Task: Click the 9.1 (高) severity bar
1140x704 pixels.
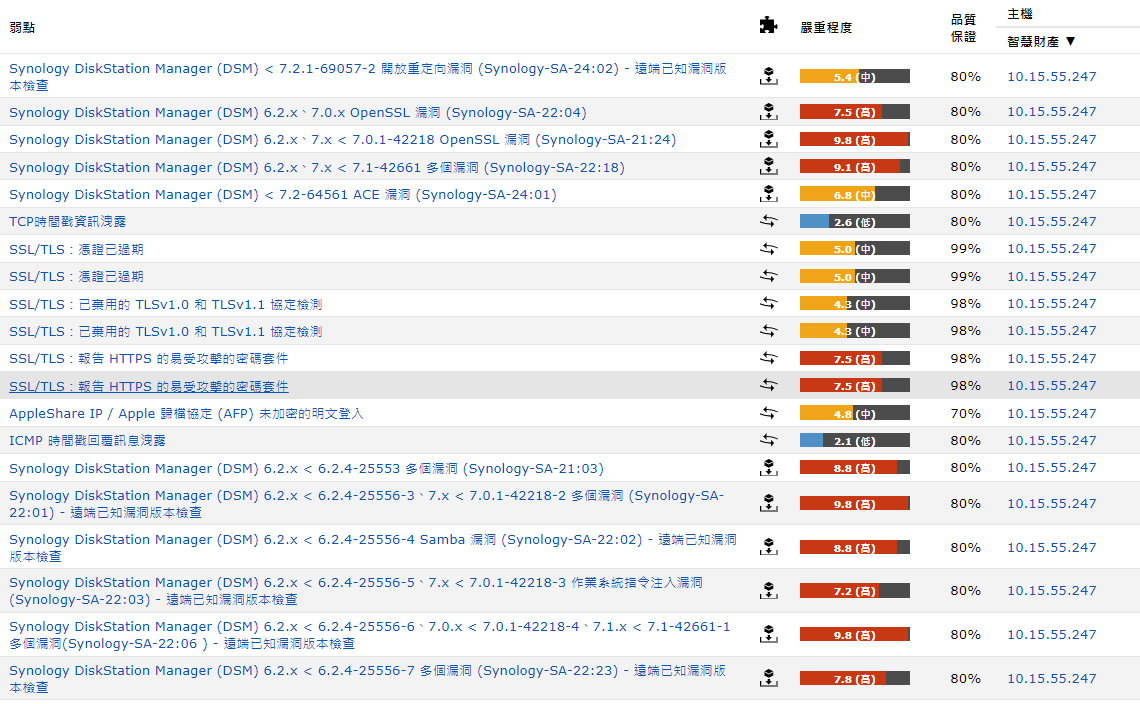Action: (x=854, y=167)
